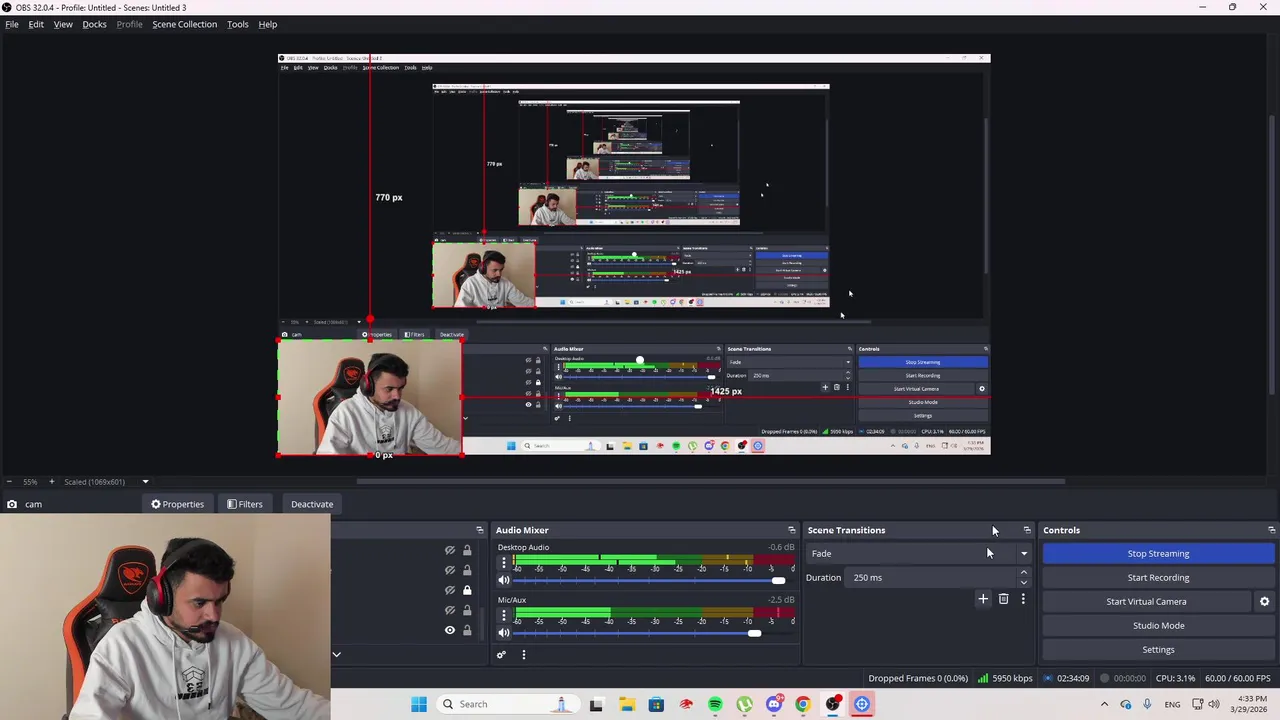Undock the Scene Transitions panel

click(x=1027, y=530)
